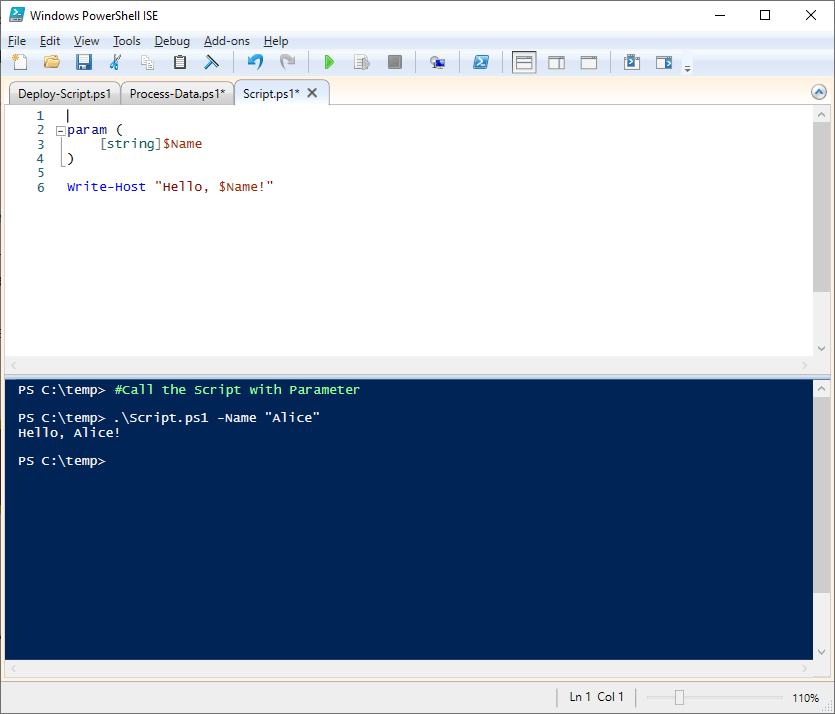Collapse the script pane with the round arrow
Screen dimensions: 835x714
tap(818, 92)
